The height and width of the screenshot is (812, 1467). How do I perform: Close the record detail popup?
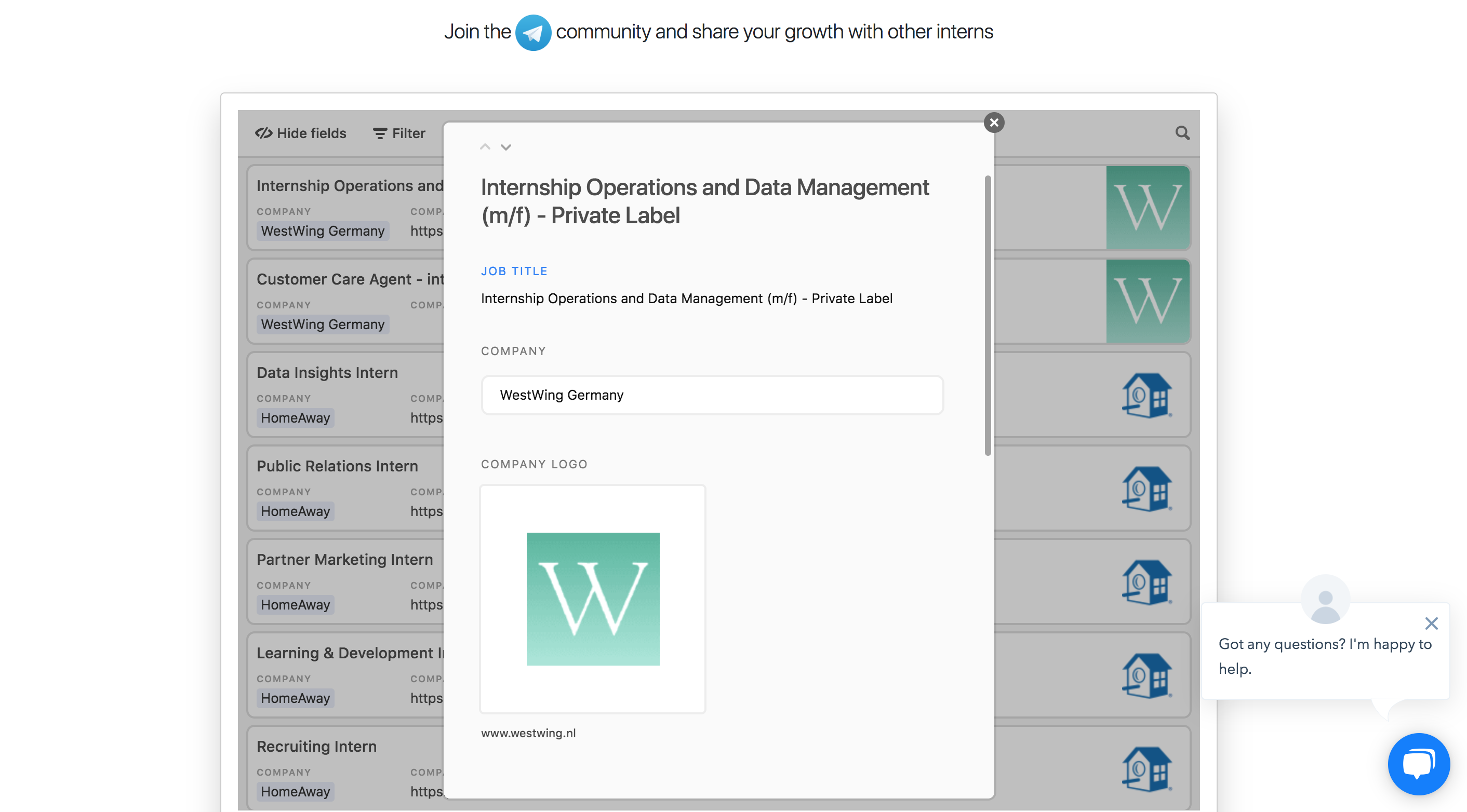(994, 123)
